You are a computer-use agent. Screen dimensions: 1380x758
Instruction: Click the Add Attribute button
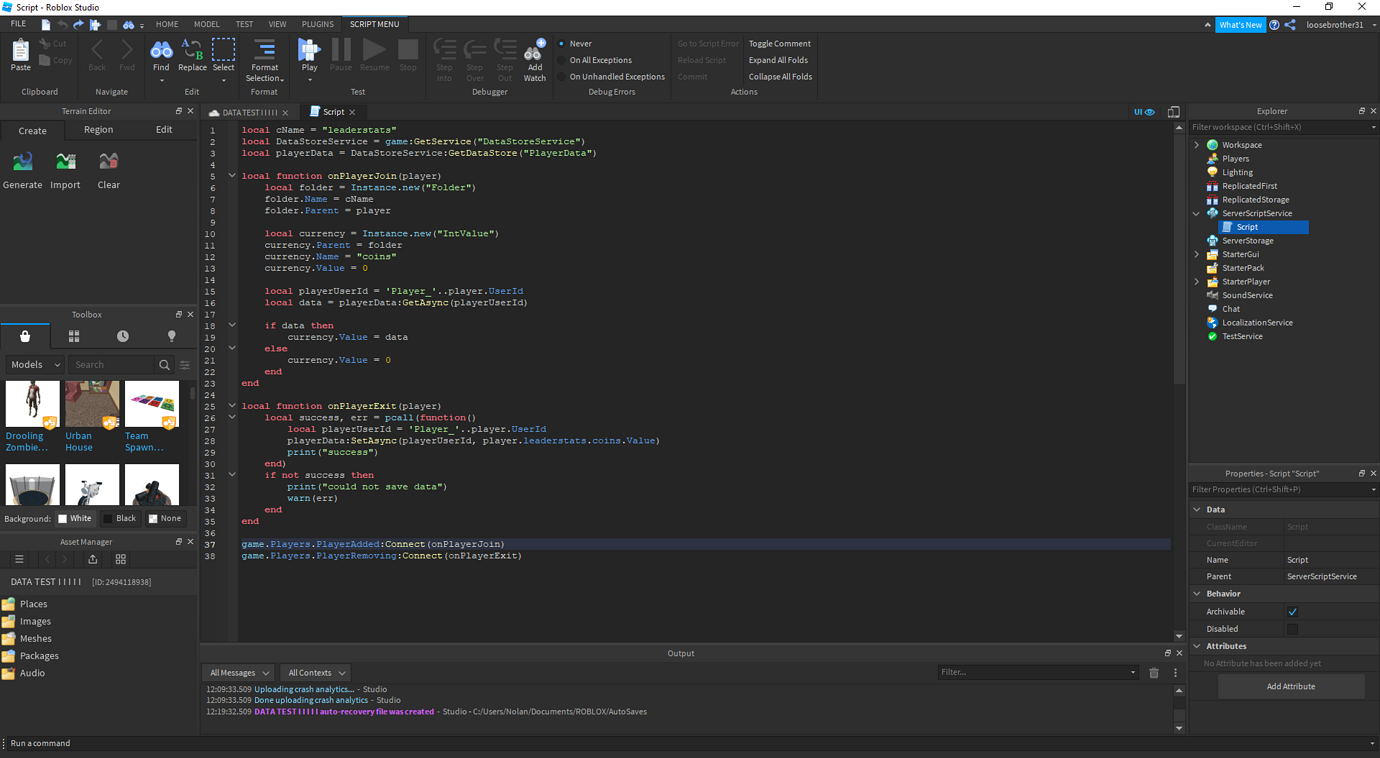(x=1291, y=686)
